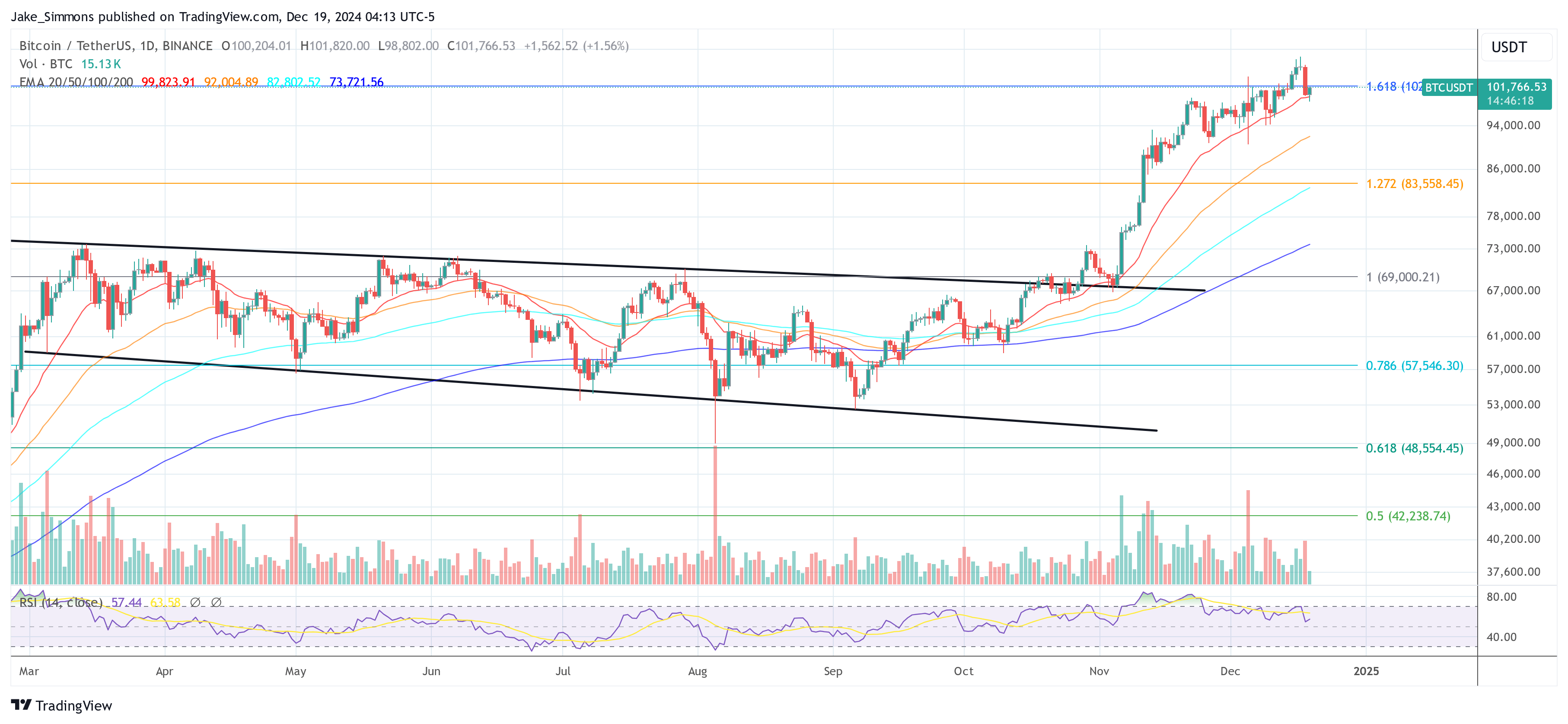Click the Jun label on time axis
Viewport: 1568px width, 724px height.
pyautogui.click(x=431, y=671)
